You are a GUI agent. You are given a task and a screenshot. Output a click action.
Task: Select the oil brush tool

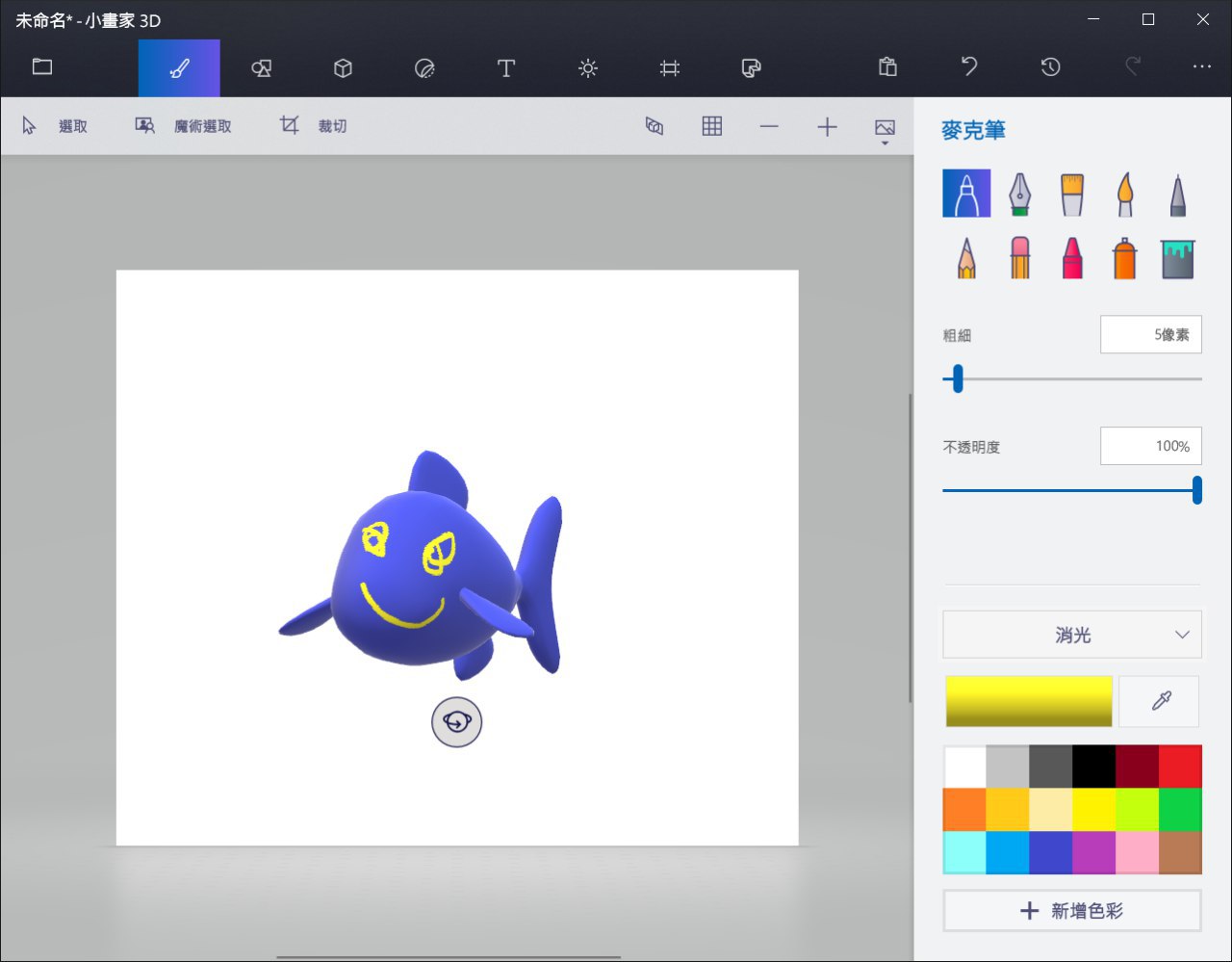(x=1072, y=194)
